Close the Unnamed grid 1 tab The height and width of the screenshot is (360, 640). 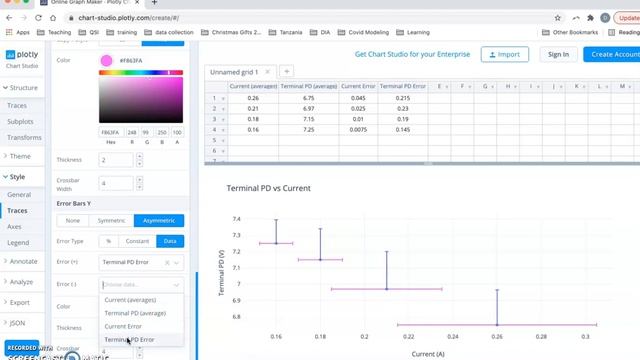point(267,72)
